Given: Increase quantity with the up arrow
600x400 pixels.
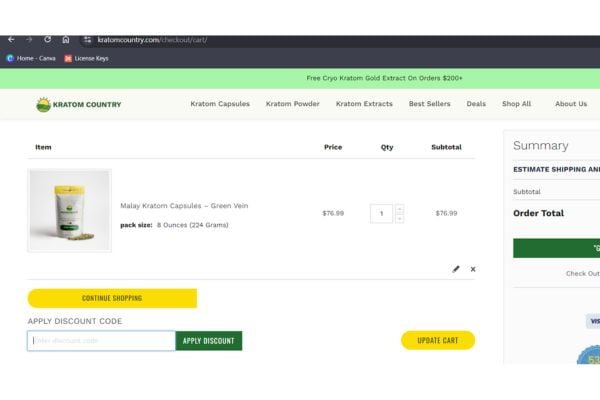Looking at the screenshot, I should pos(399,209).
